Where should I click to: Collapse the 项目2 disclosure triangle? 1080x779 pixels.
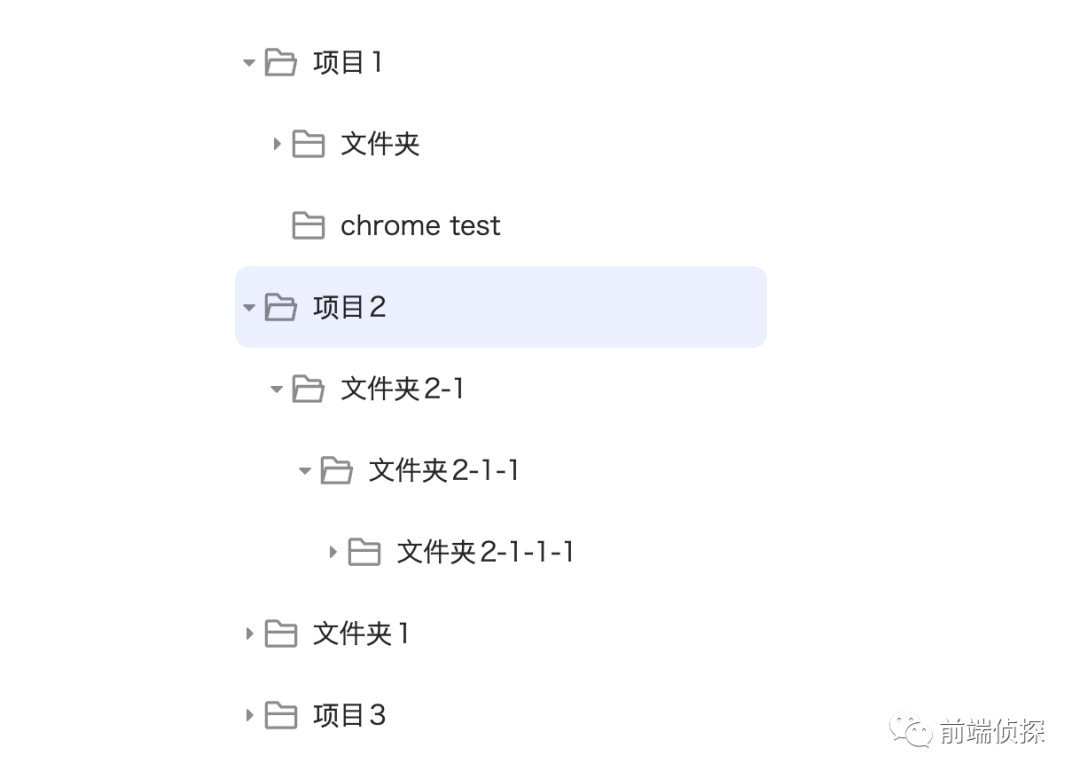[x=249, y=307]
